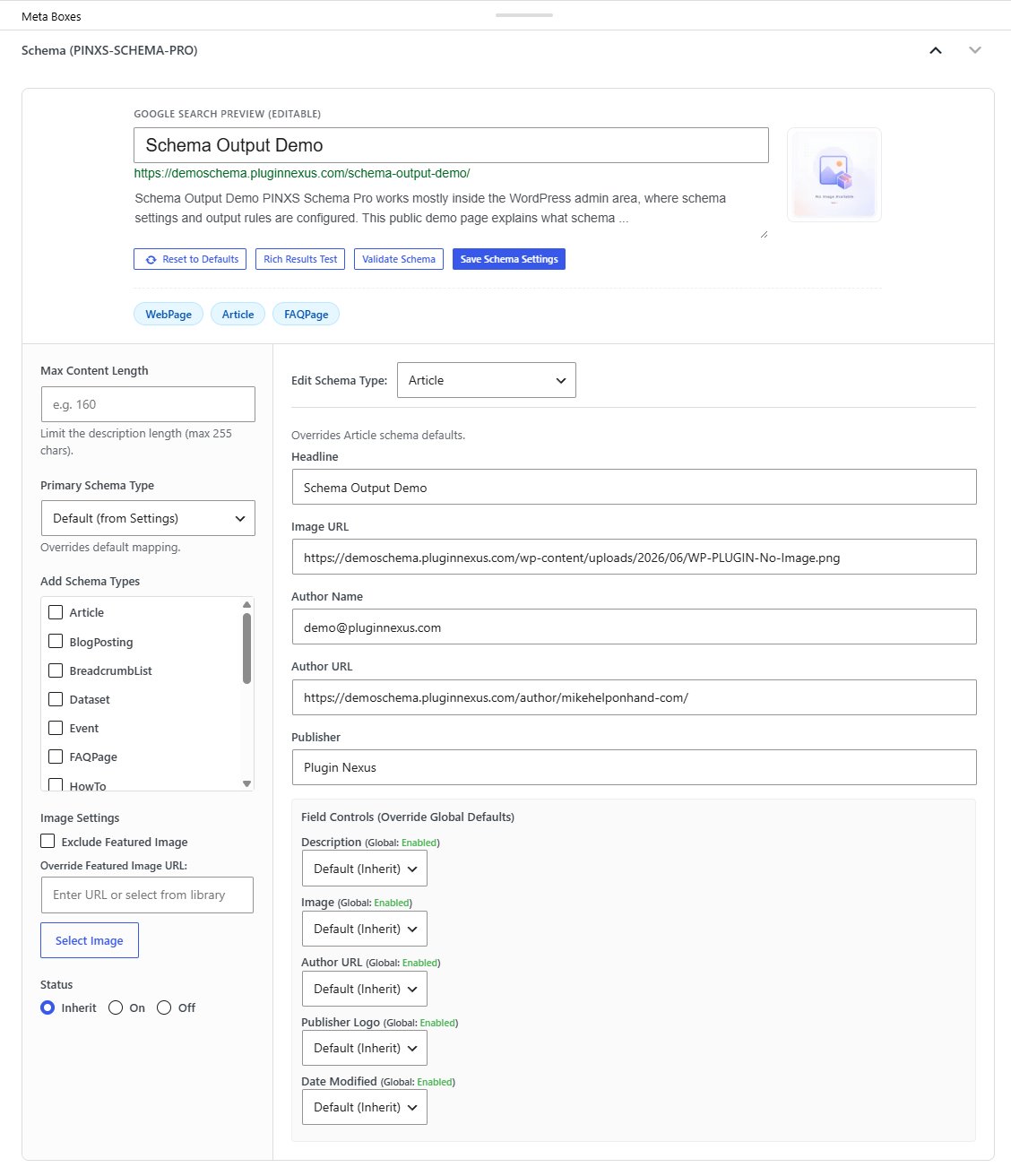The width and height of the screenshot is (1011, 1176).
Task: Check the Event schema type
Action: pyautogui.click(x=56, y=728)
